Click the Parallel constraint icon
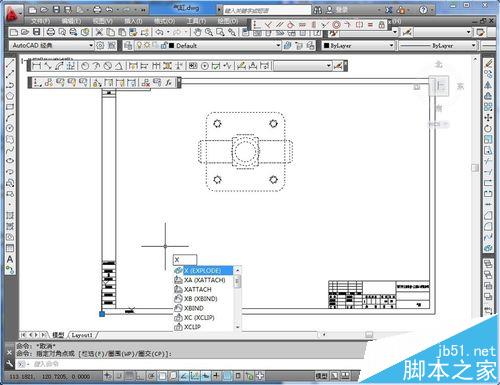The width and height of the screenshot is (500, 385). click(x=279, y=25)
